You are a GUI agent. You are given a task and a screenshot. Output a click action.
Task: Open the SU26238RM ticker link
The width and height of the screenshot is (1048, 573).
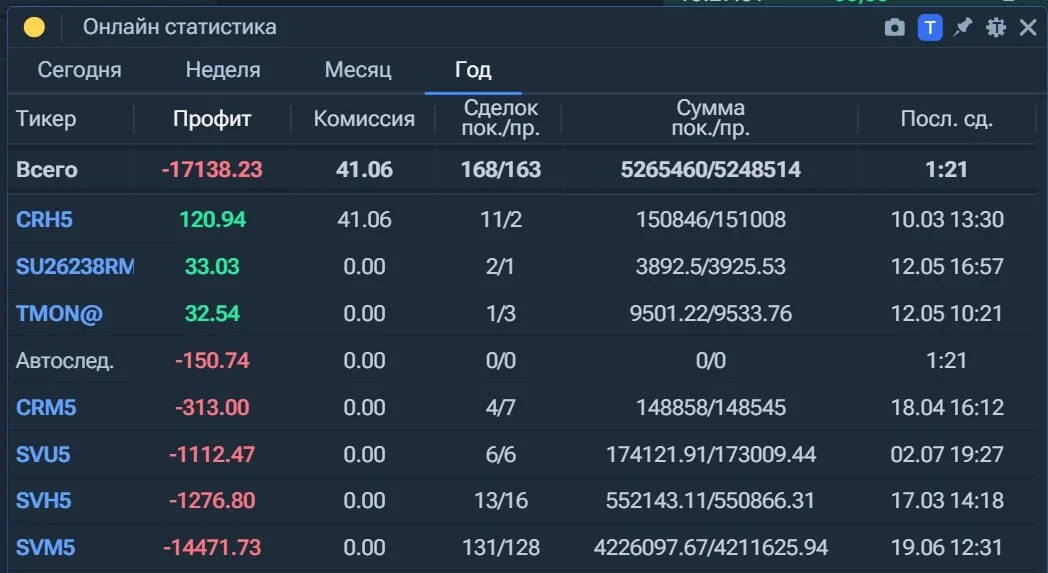(x=75, y=266)
